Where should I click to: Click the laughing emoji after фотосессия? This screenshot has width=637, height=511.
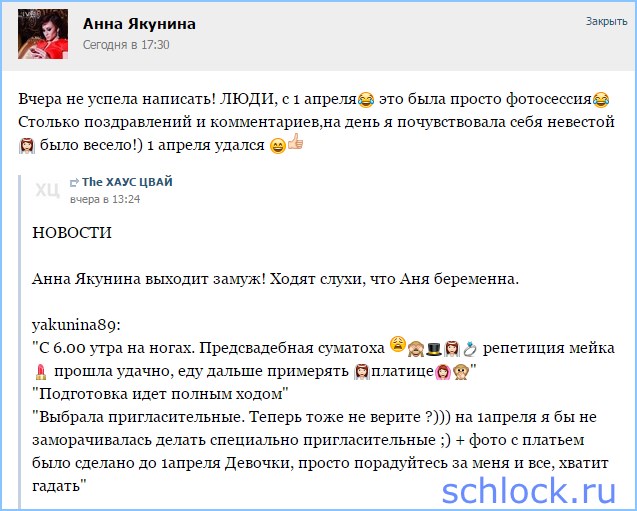[x=600, y=99]
